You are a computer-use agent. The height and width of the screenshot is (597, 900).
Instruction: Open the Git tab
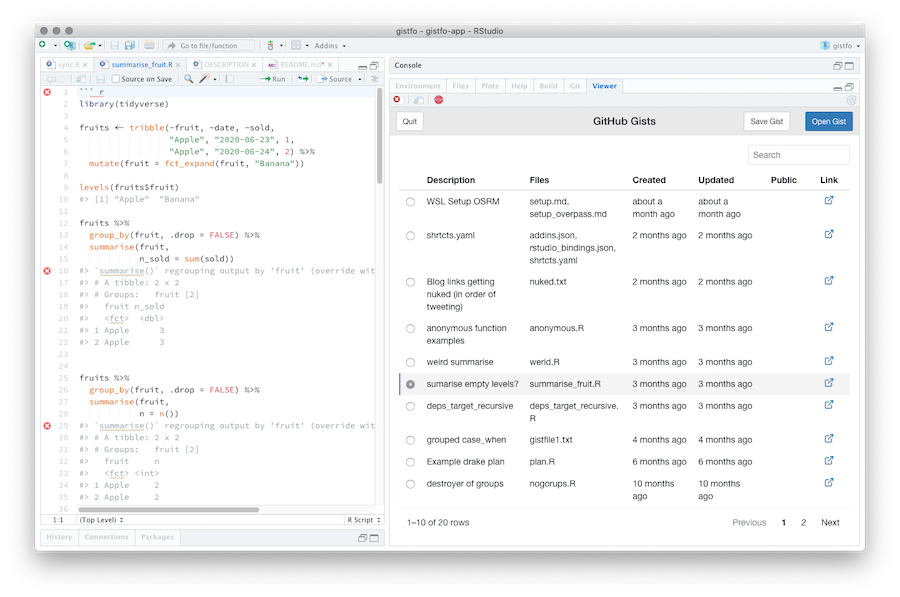[575, 86]
